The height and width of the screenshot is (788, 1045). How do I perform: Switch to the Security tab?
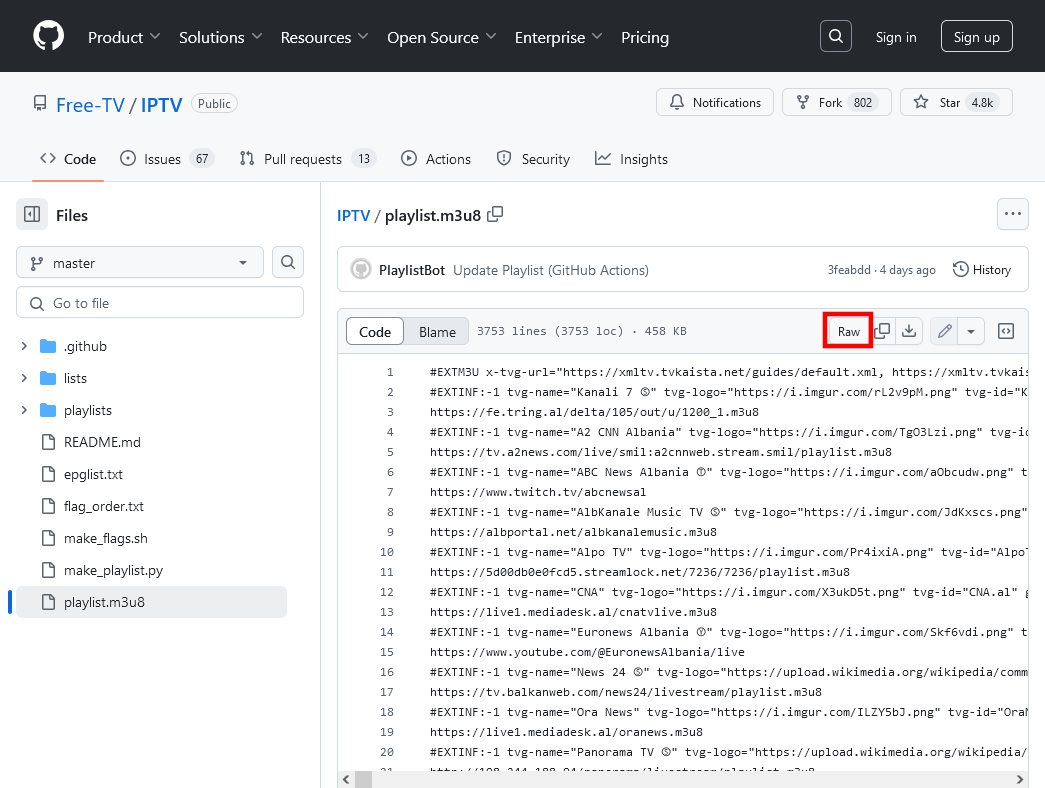click(533, 159)
